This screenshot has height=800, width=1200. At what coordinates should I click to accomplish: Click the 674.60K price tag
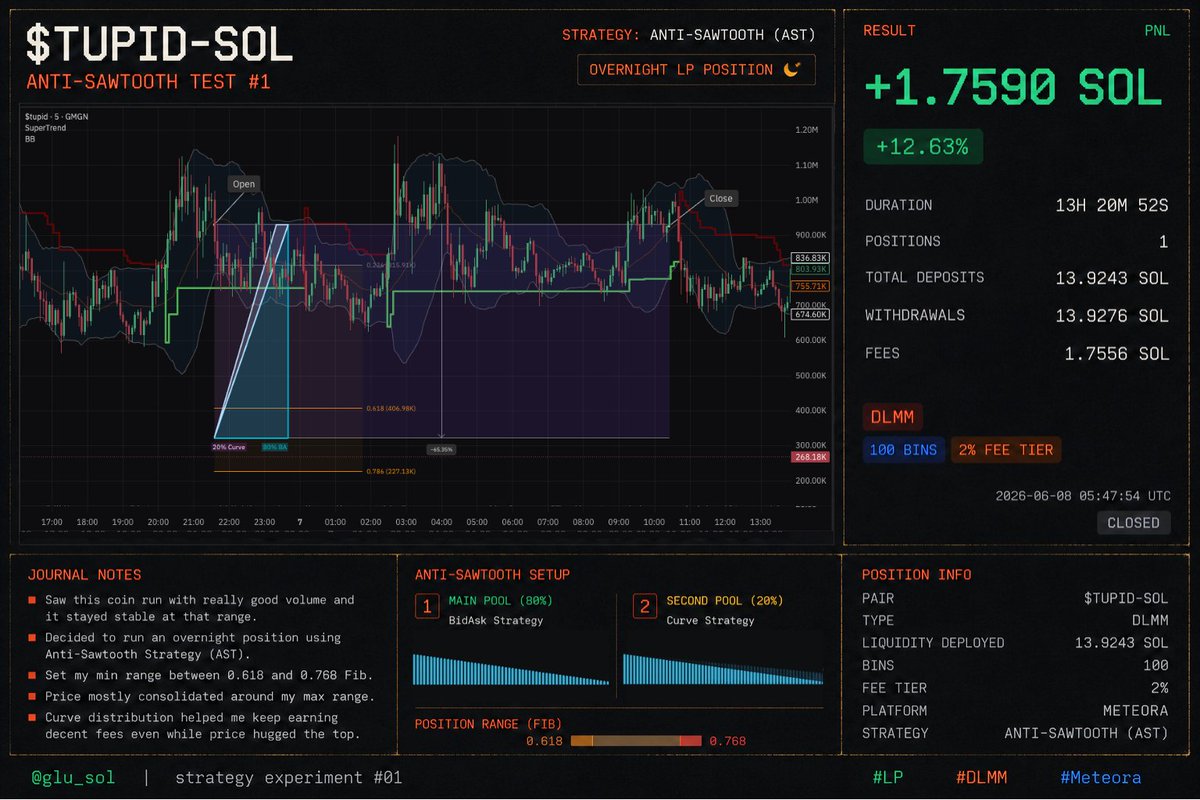click(x=810, y=314)
